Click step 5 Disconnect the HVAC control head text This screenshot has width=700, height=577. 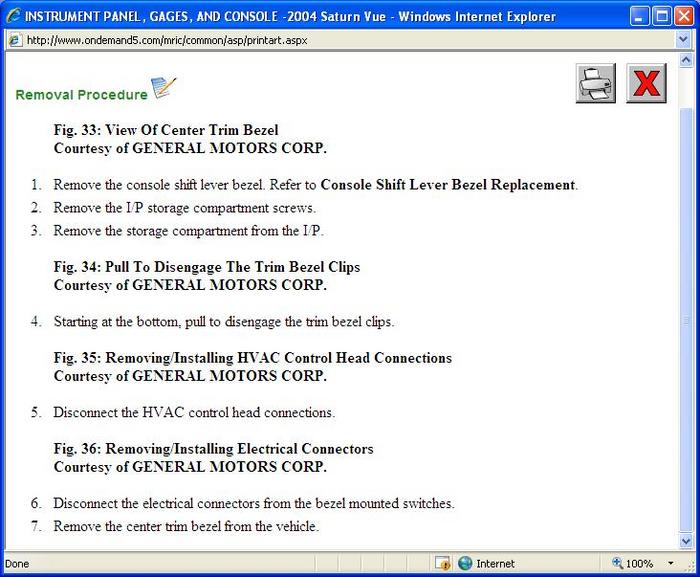click(194, 412)
